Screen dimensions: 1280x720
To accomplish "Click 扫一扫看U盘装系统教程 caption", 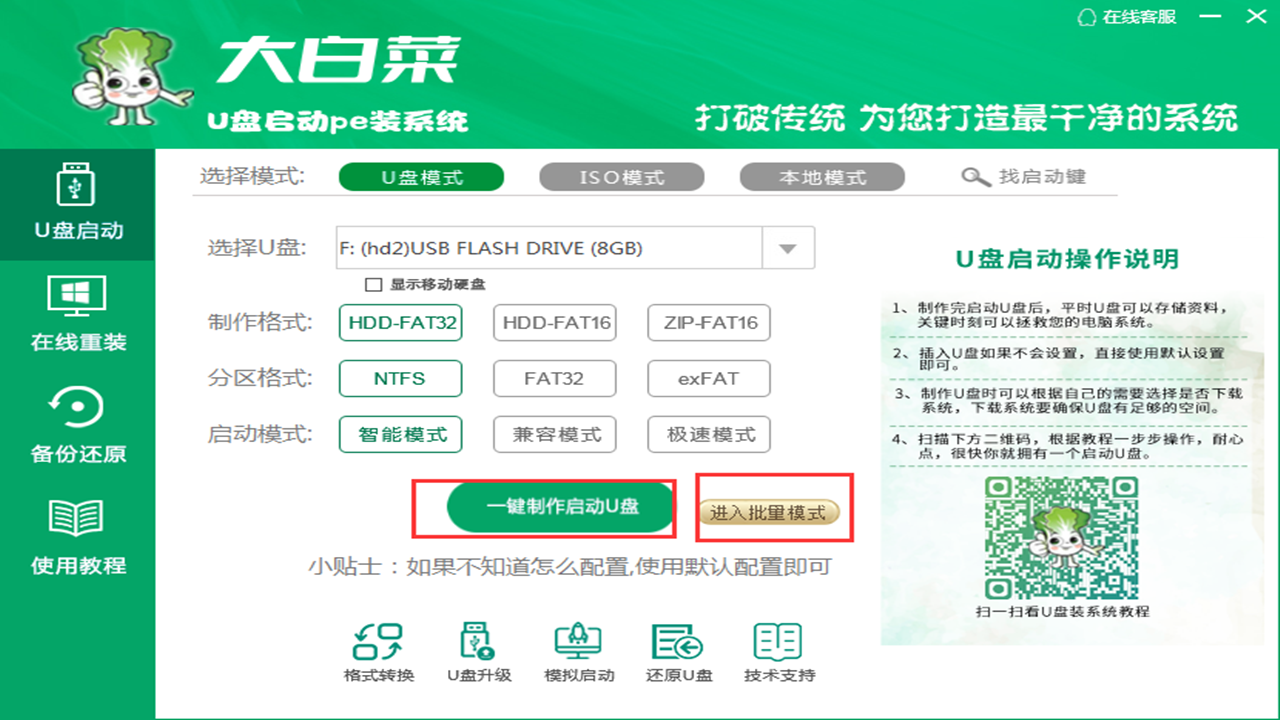I will coord(1062,611).
